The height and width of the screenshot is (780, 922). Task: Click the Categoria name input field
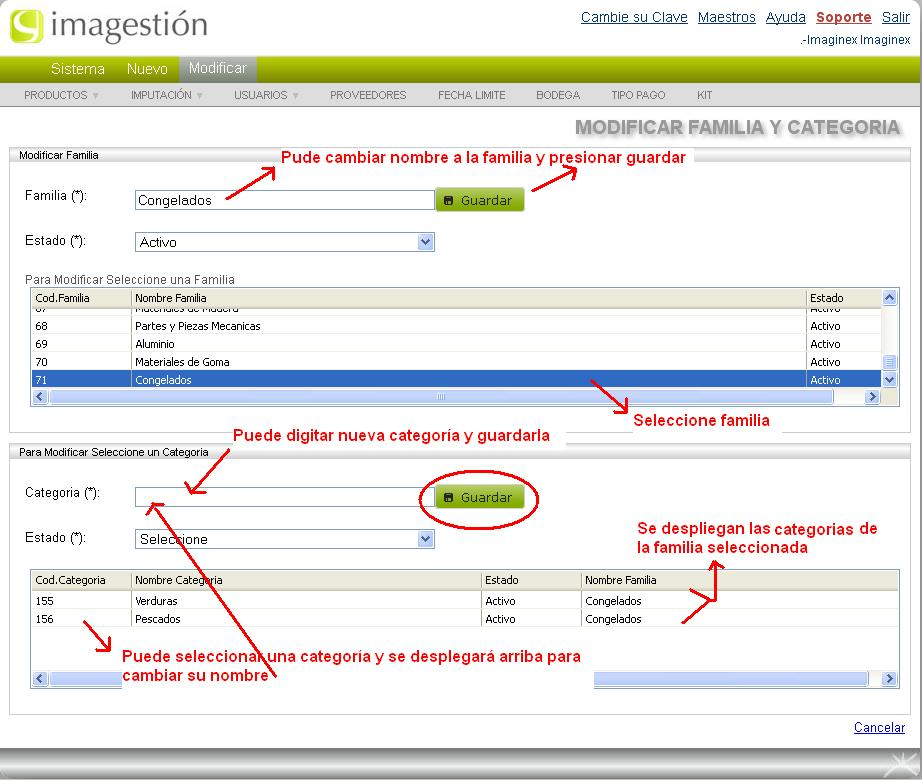[x=285, y=497]
